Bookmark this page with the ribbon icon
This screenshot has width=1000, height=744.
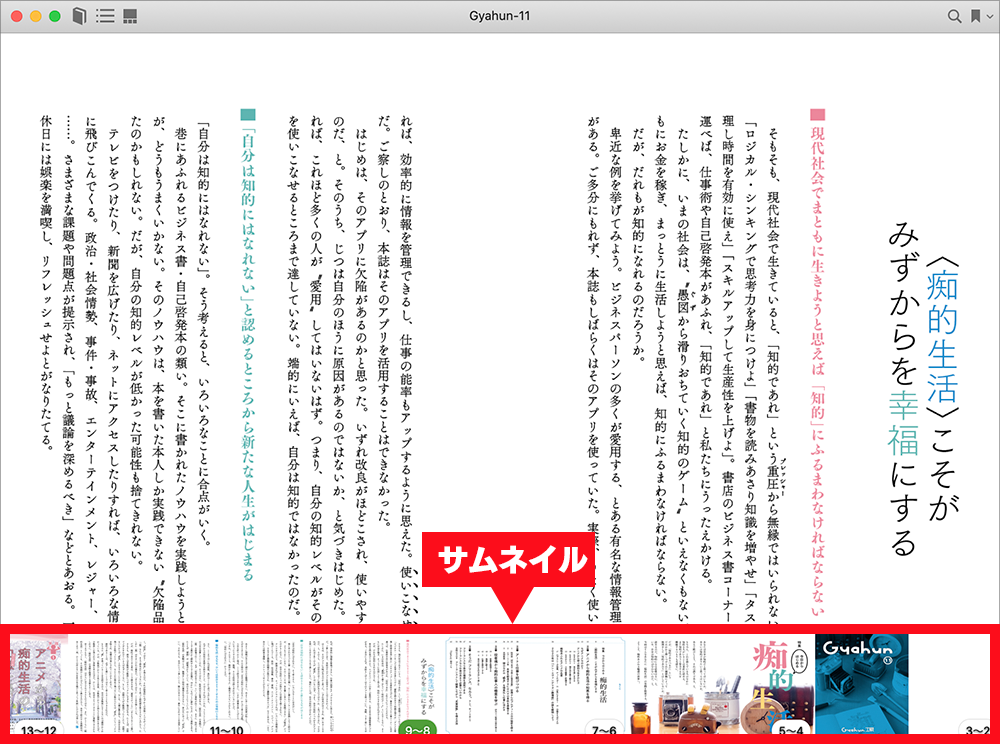click(x=975, y=16)
